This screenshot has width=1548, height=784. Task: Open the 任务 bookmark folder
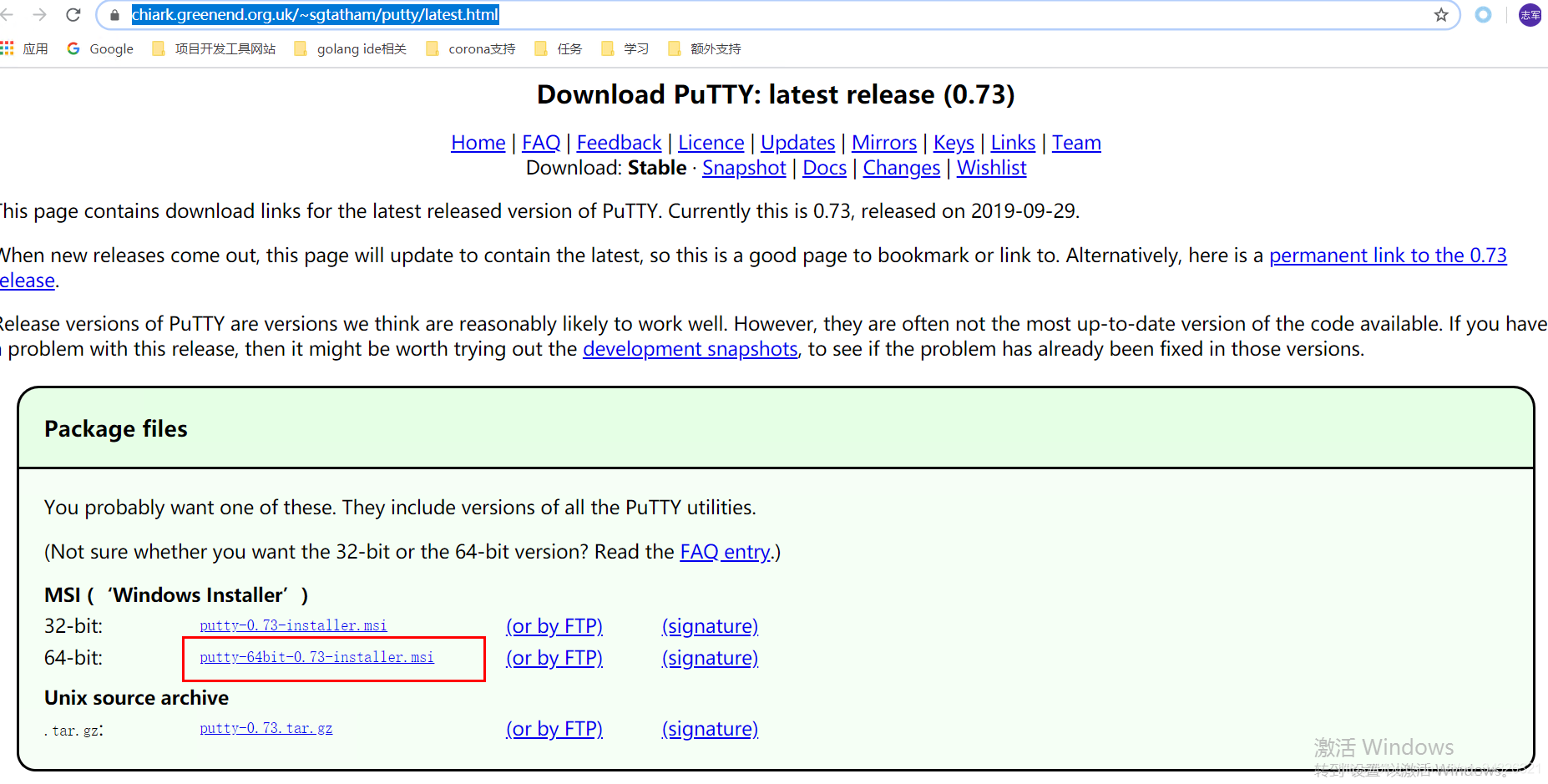[559, 48]
